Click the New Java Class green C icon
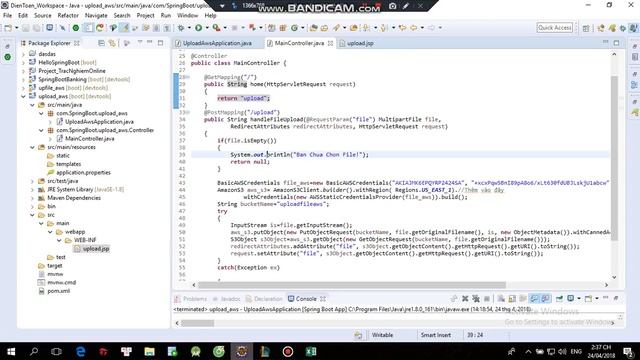The width and height of the screenshot is (640, 360). click(294, 28)
